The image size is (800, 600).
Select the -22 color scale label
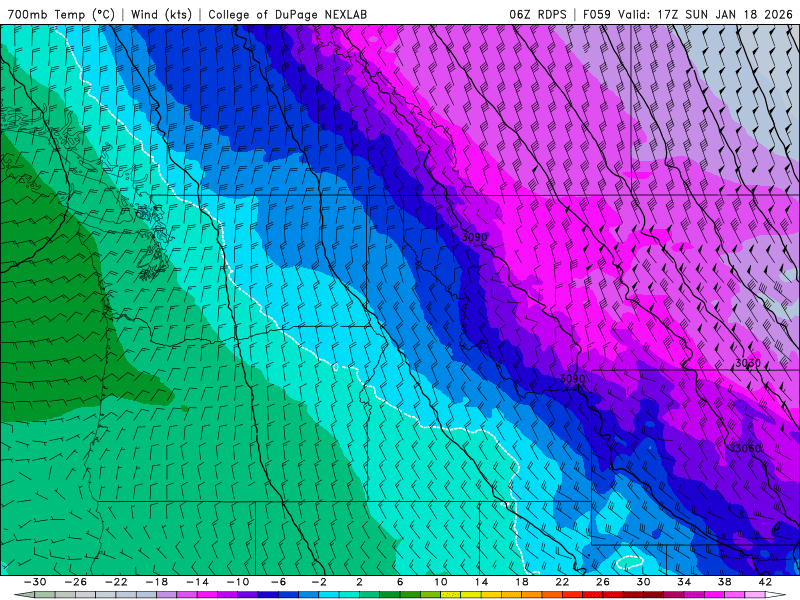[x=116, y=582]
